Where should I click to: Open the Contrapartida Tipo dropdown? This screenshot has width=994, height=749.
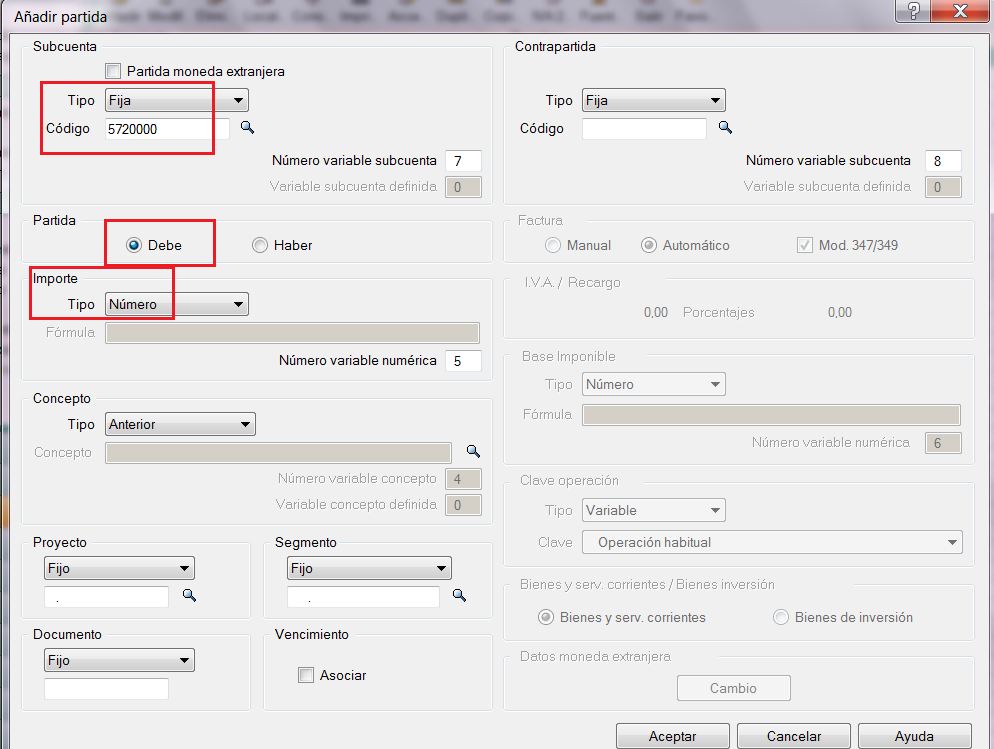[x=653, y=100]
